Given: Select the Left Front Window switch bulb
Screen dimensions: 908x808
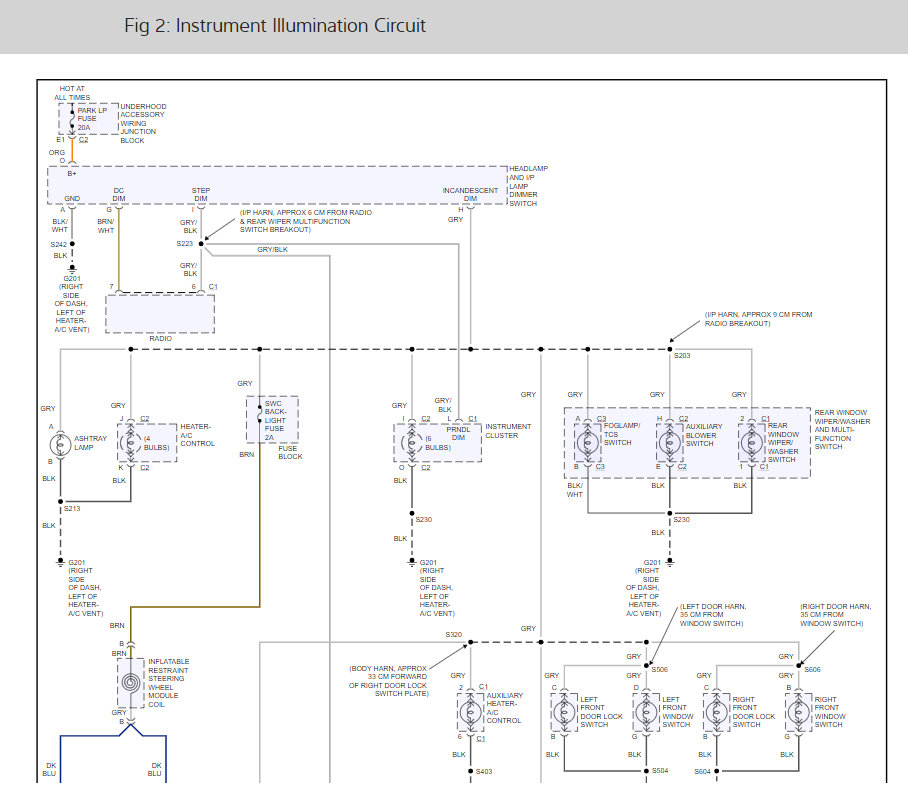Looking at the screenshot, I should pos(646,713).
